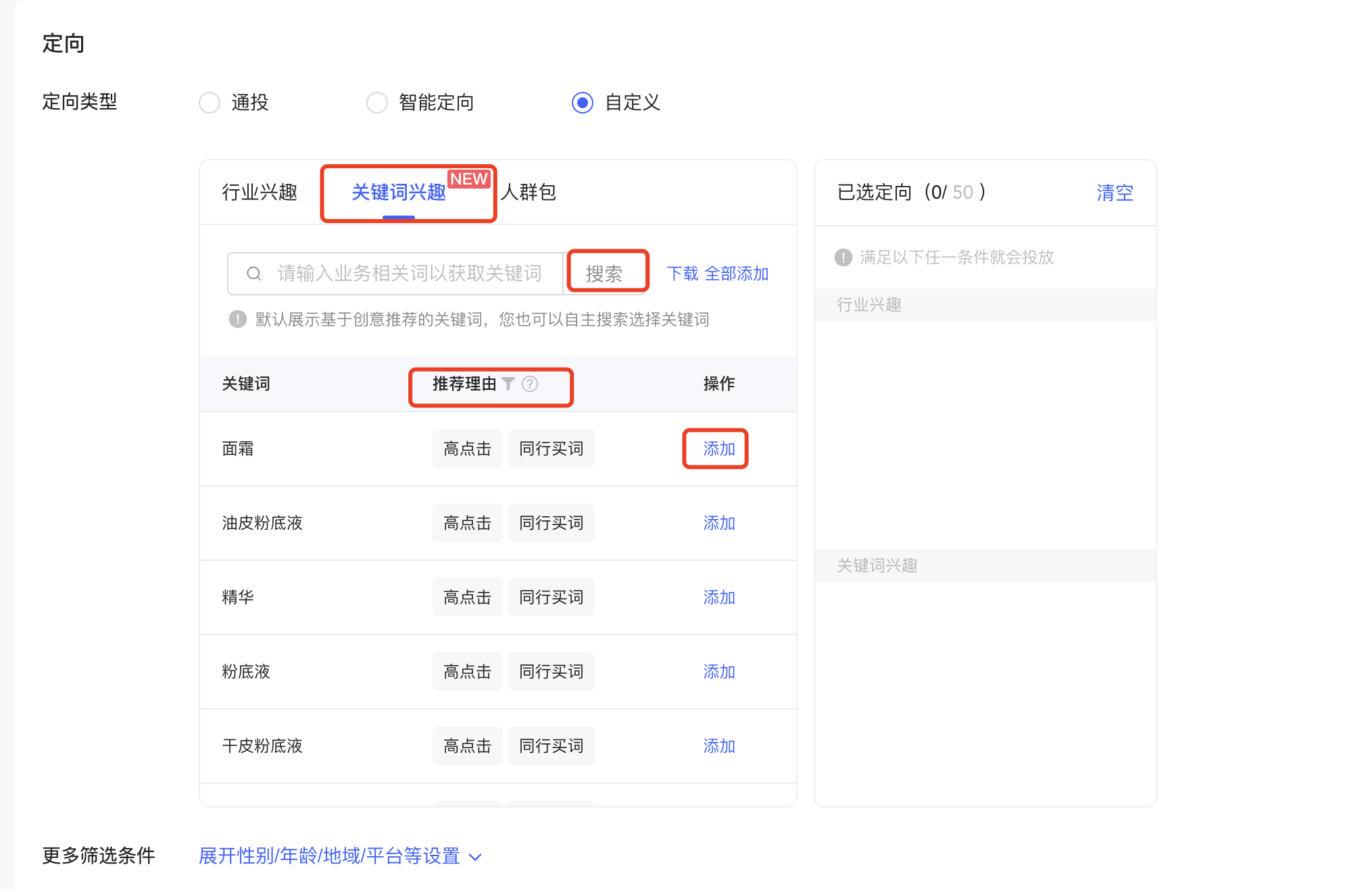Click the question mark help icon beside 推荐理由

[531, 383]
